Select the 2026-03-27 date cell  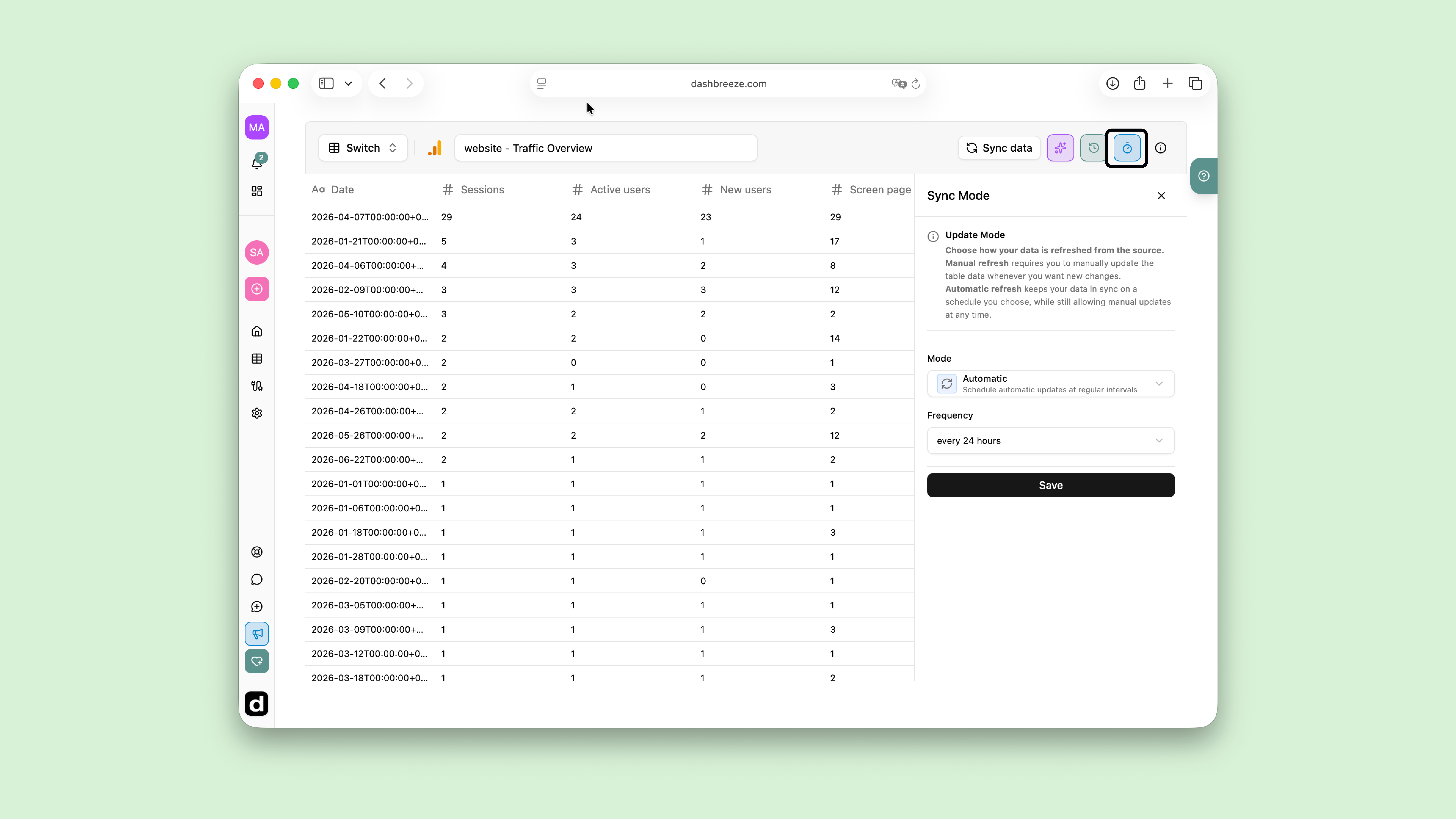[x=370, y=363]
